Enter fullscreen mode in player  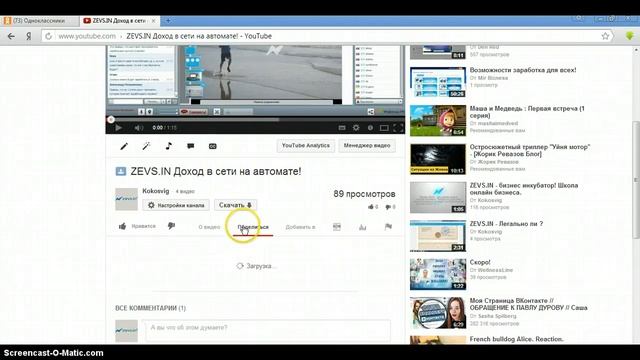[398, 128]
